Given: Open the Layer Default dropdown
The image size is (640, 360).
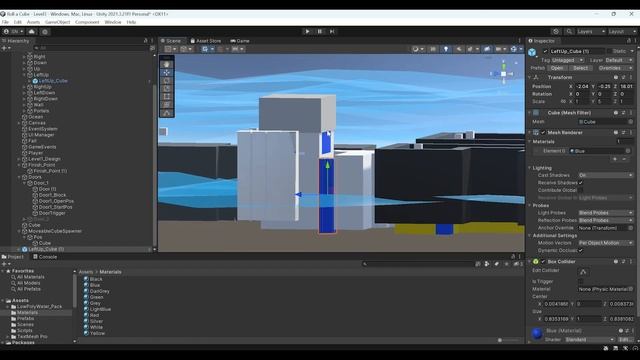Looking at the screenshot, I should [619, 60].
